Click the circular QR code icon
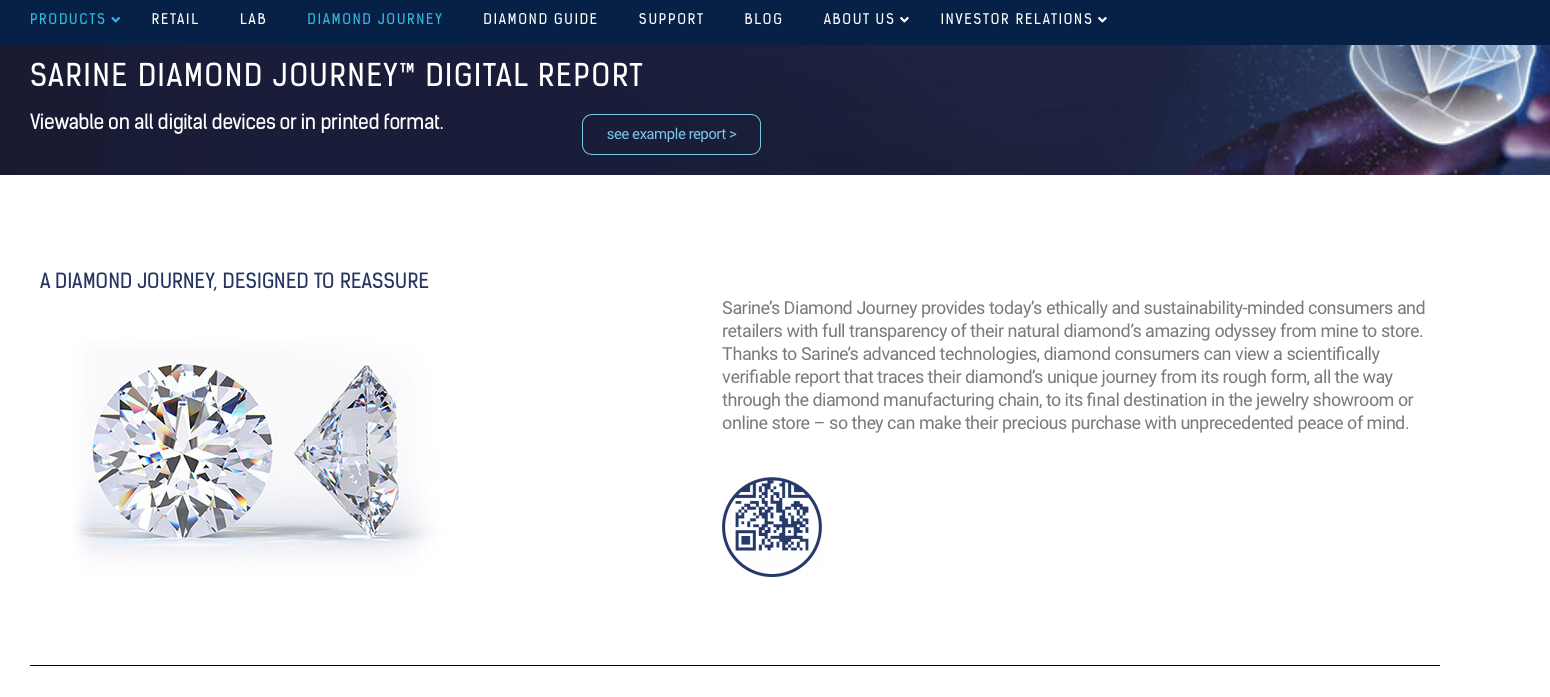1550x697 pixels. [x=772, y=527]
